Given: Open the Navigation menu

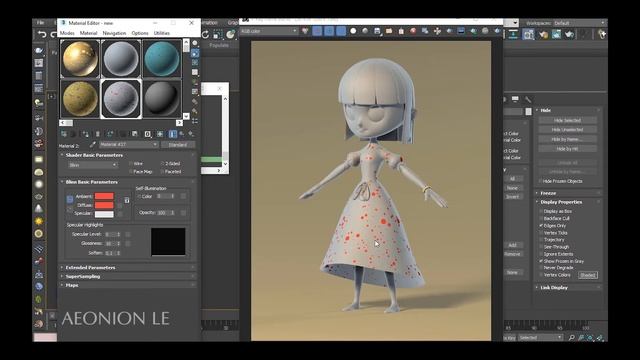Looking at the screenshot, I should (x=114, y=33).
